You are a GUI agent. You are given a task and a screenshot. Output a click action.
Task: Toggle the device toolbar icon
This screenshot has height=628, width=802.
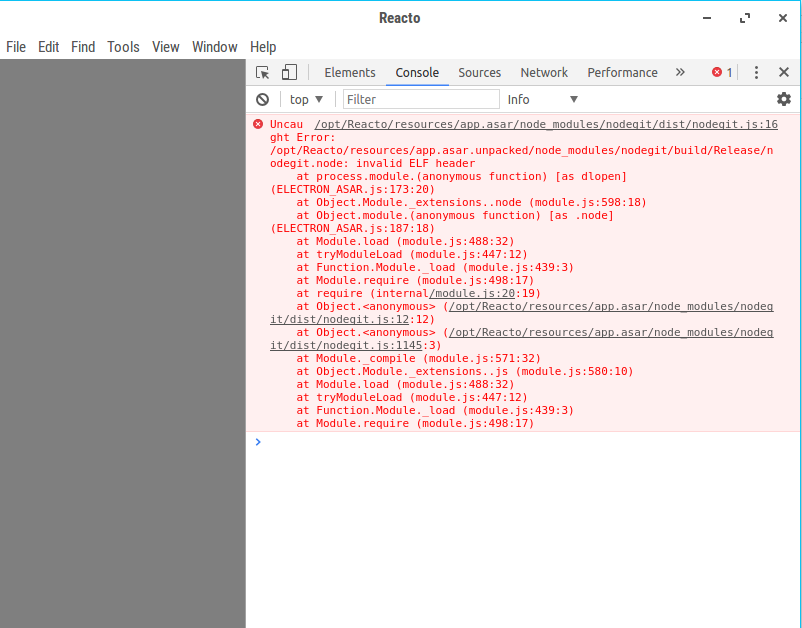point(289,72)
